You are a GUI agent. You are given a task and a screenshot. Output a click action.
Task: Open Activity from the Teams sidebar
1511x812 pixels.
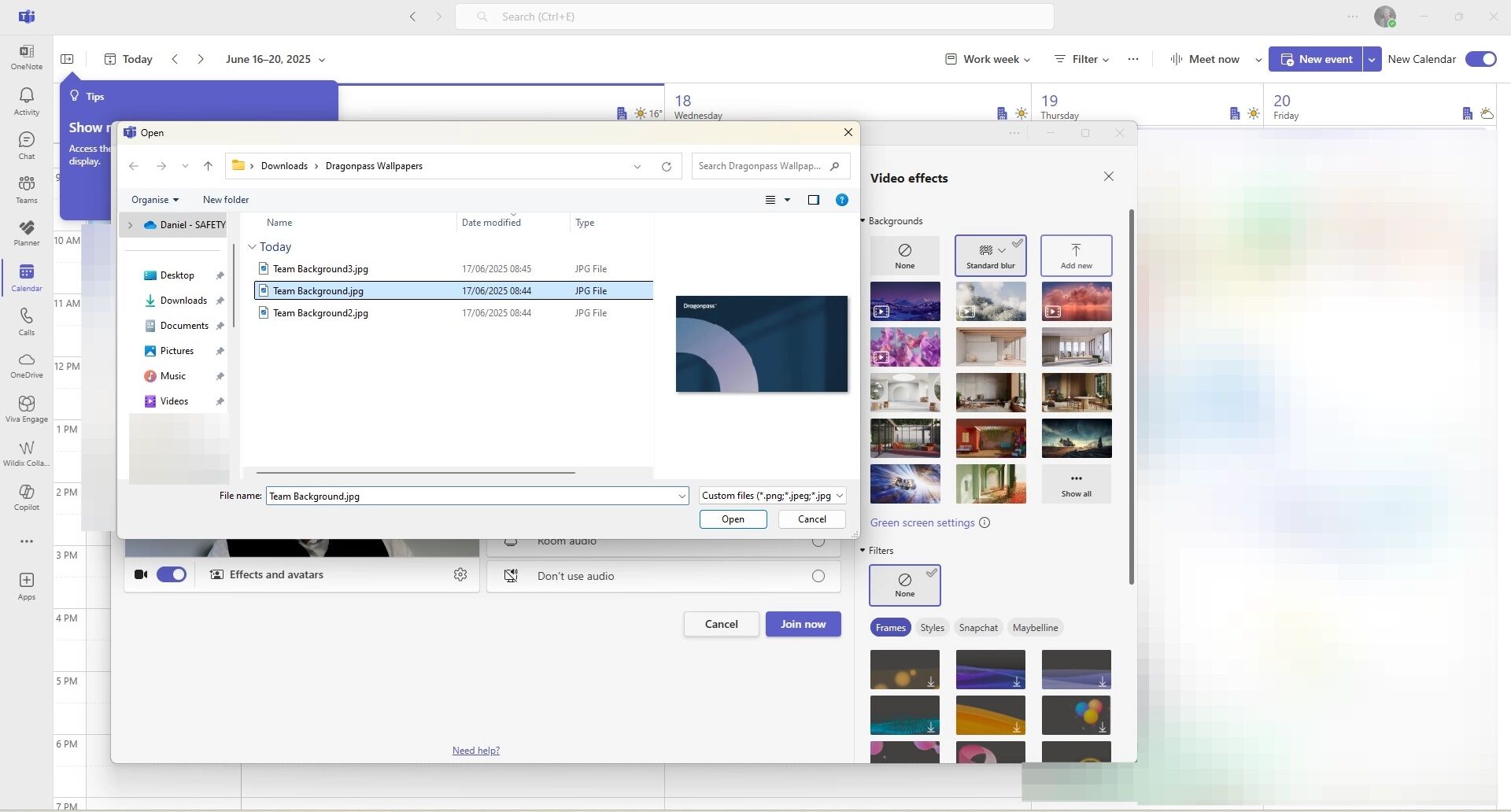click(x=26, y=101)
